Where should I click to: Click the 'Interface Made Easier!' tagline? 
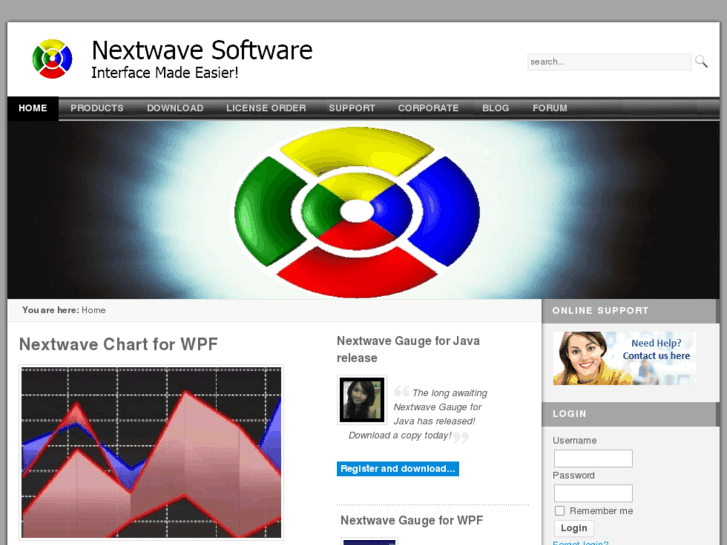165,73
